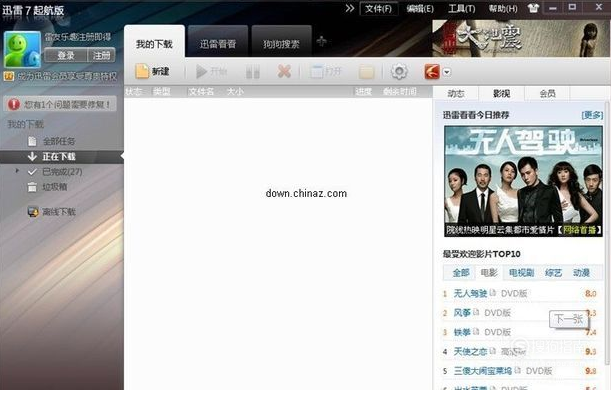Click the 打开 open file icon
Image resolution: width=611 pixels, height=393 pixels.
[316, 71]
